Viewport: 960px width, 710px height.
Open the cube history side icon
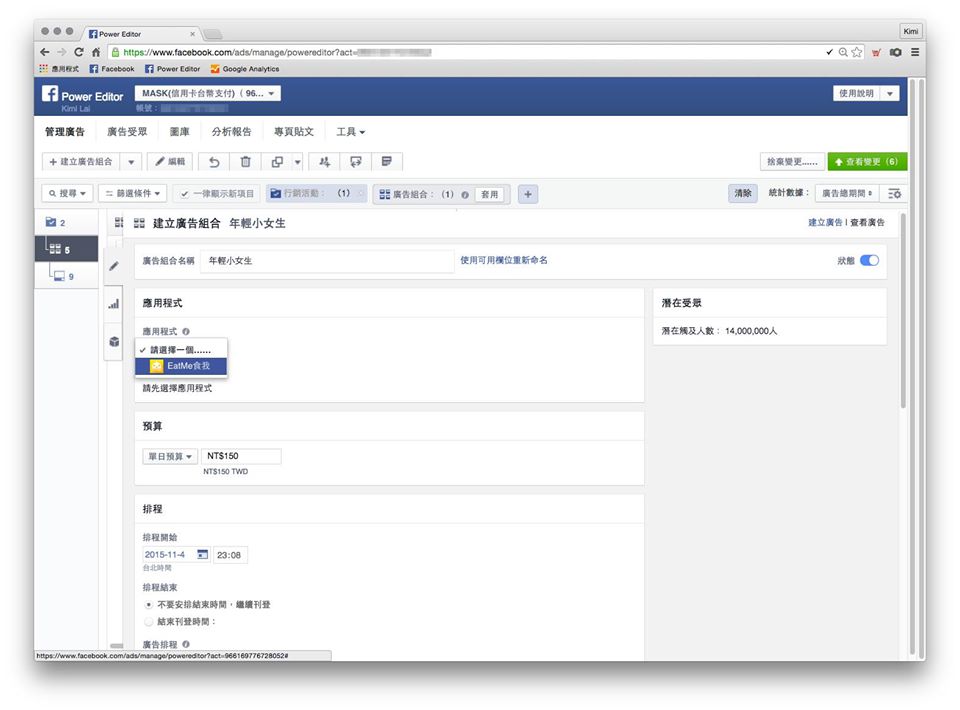point(114,342)
